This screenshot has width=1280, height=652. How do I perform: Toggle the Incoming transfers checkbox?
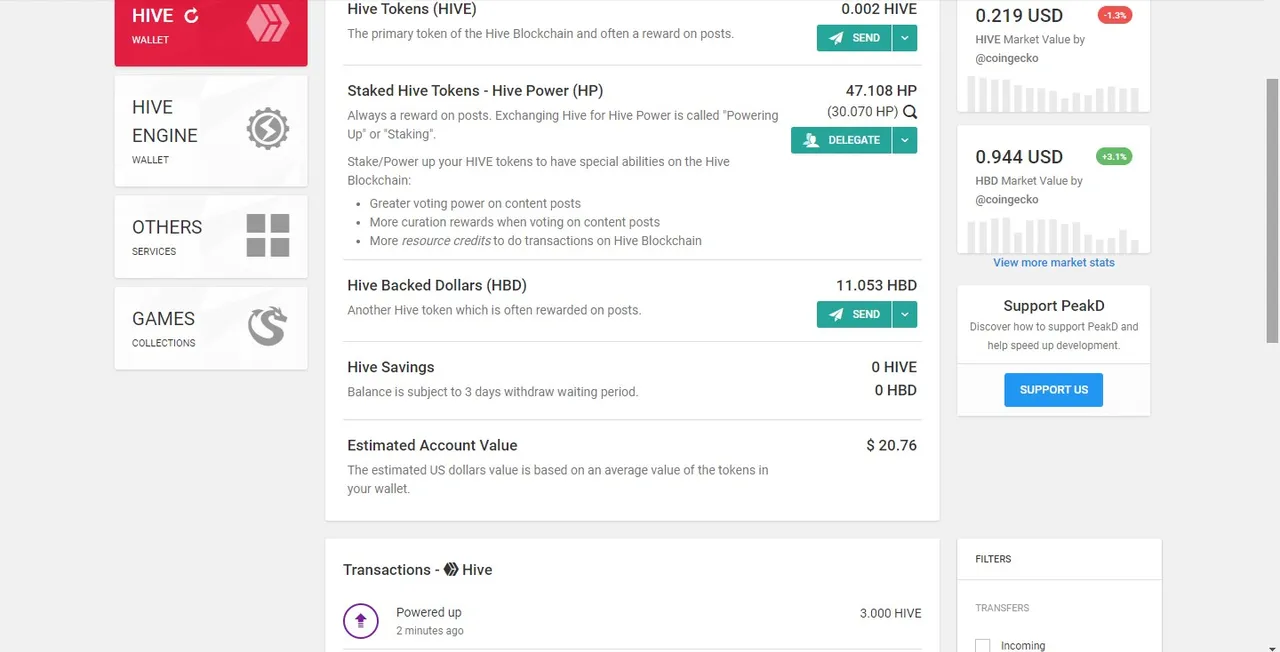[983, 646]
